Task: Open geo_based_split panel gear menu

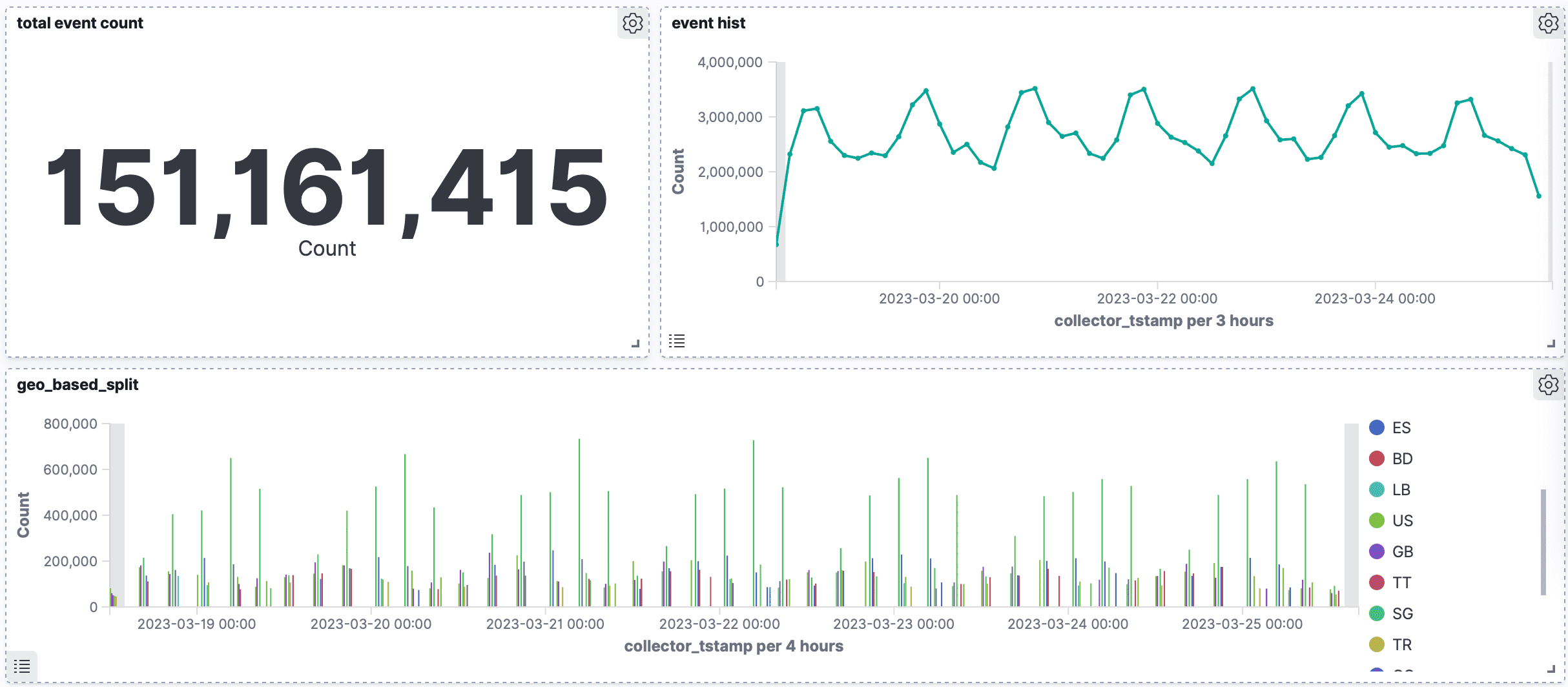Action: 1548,385
